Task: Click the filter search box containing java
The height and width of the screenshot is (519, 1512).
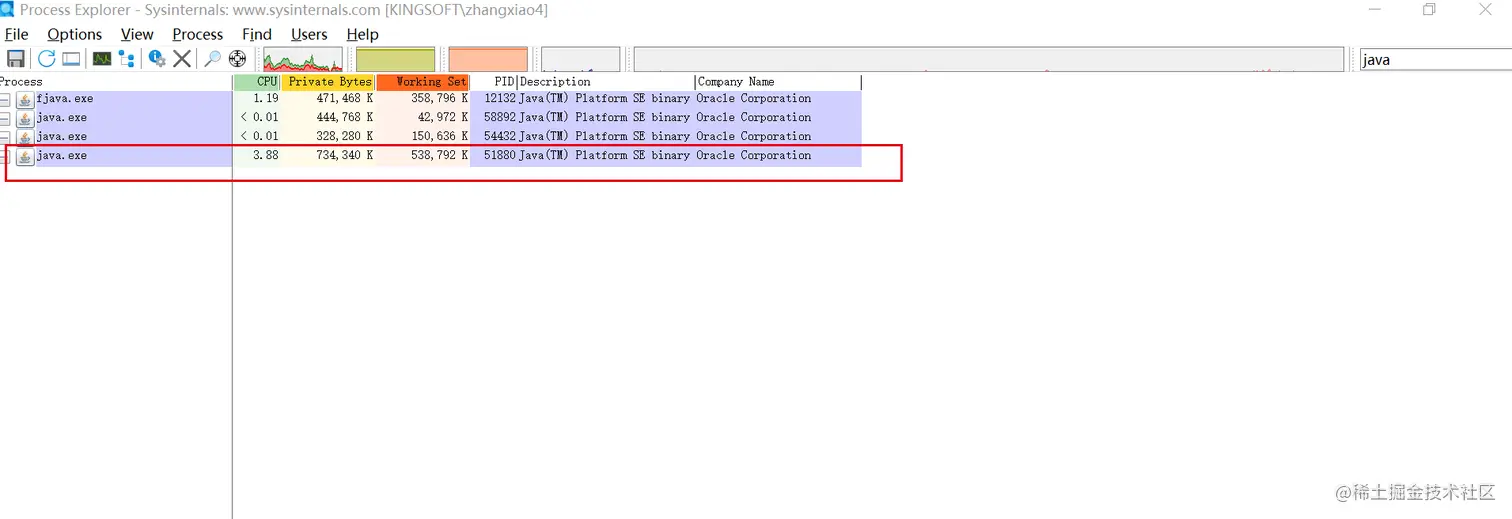Action: point(1435,59)
